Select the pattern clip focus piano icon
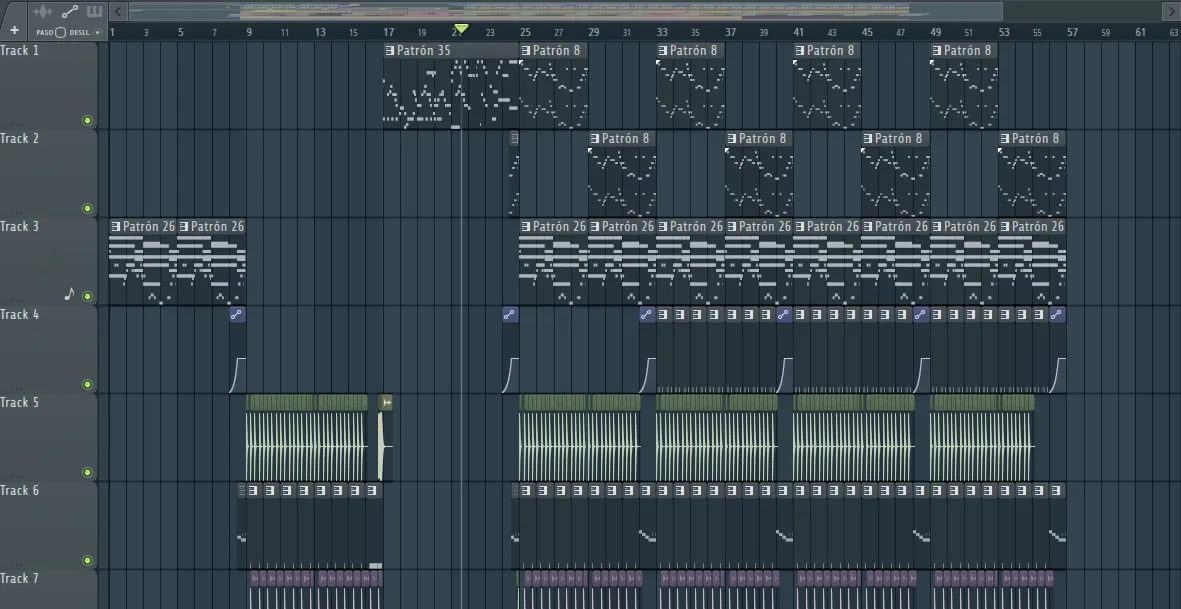The height and width of the screenshot is (609, 1181). click(94, 11)
